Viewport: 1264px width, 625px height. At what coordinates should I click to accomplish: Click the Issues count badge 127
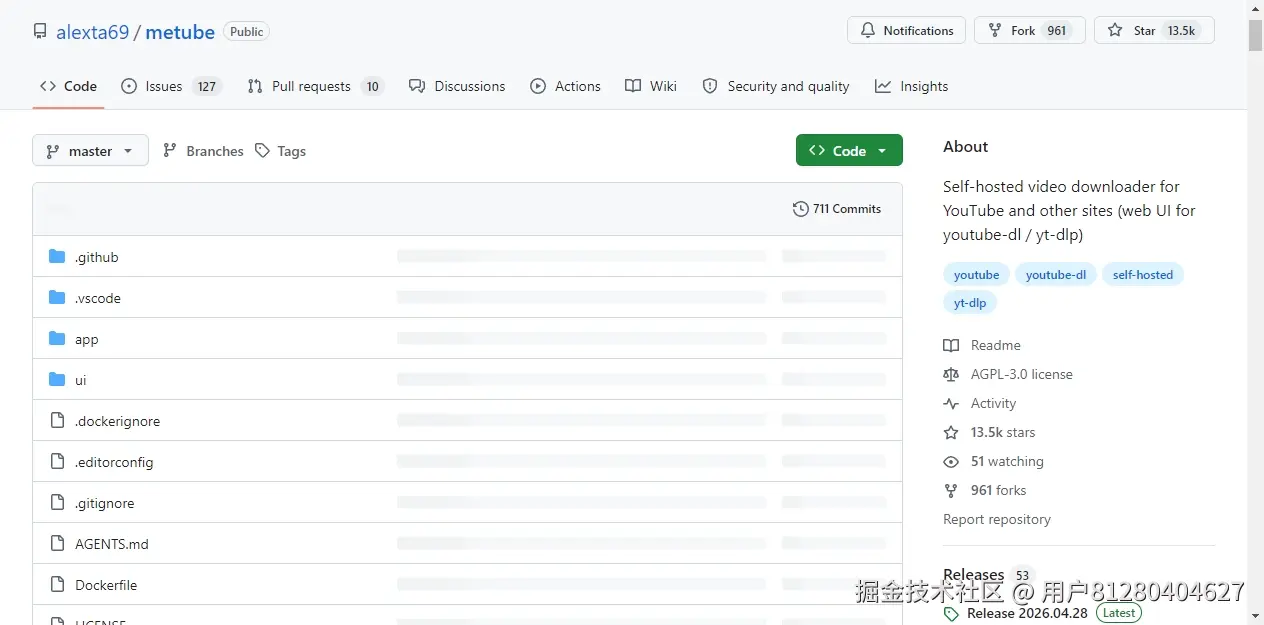click(x=207, y=86)
